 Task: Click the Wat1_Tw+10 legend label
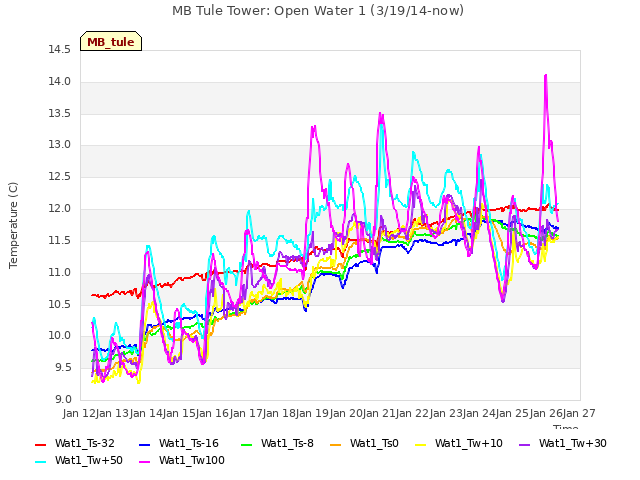point(469,443)
